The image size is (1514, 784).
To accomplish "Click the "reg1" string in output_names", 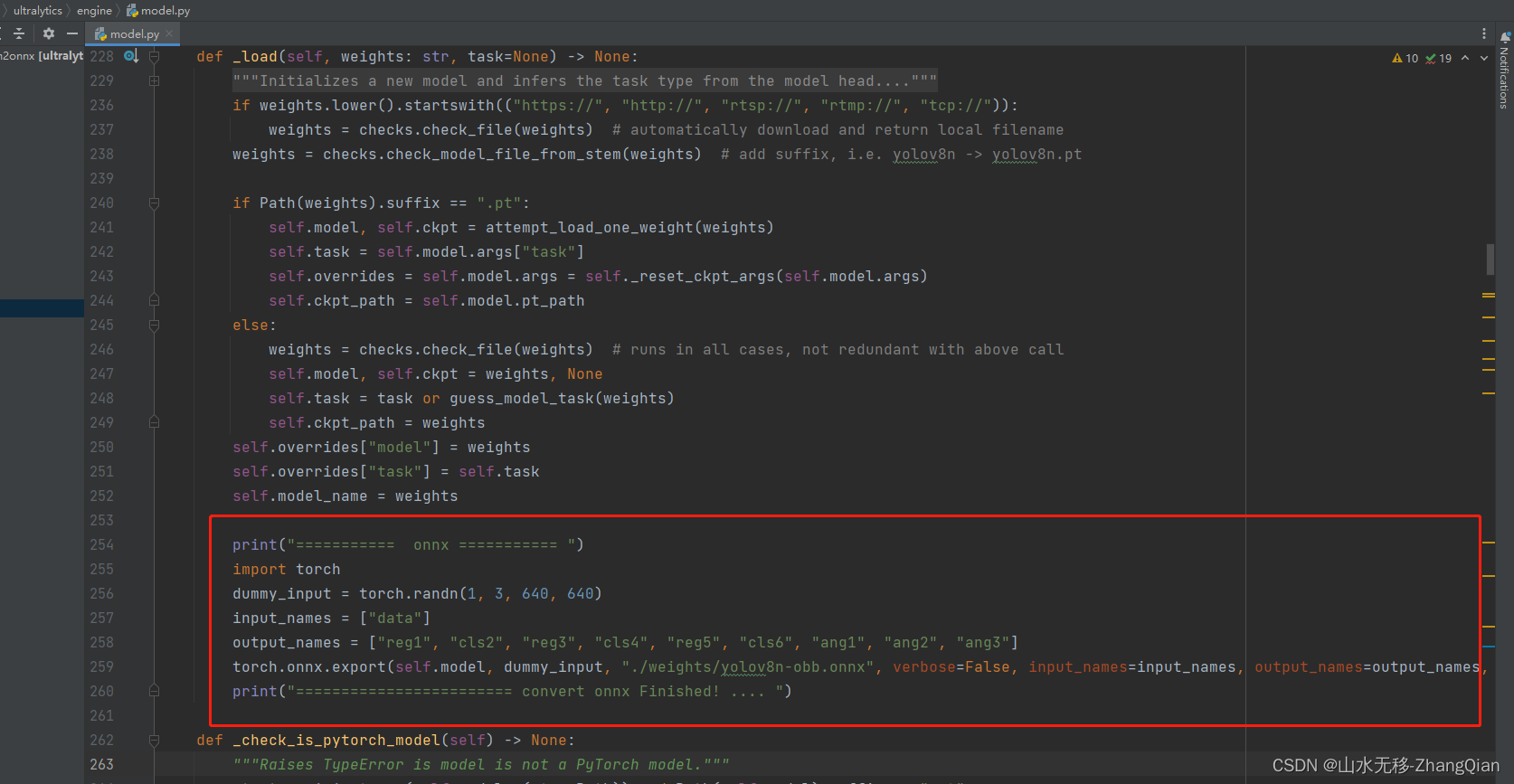I will pos(404,643).
